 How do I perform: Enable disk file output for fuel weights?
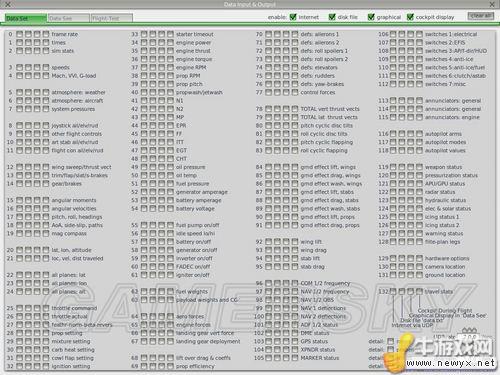pos(153,291)
